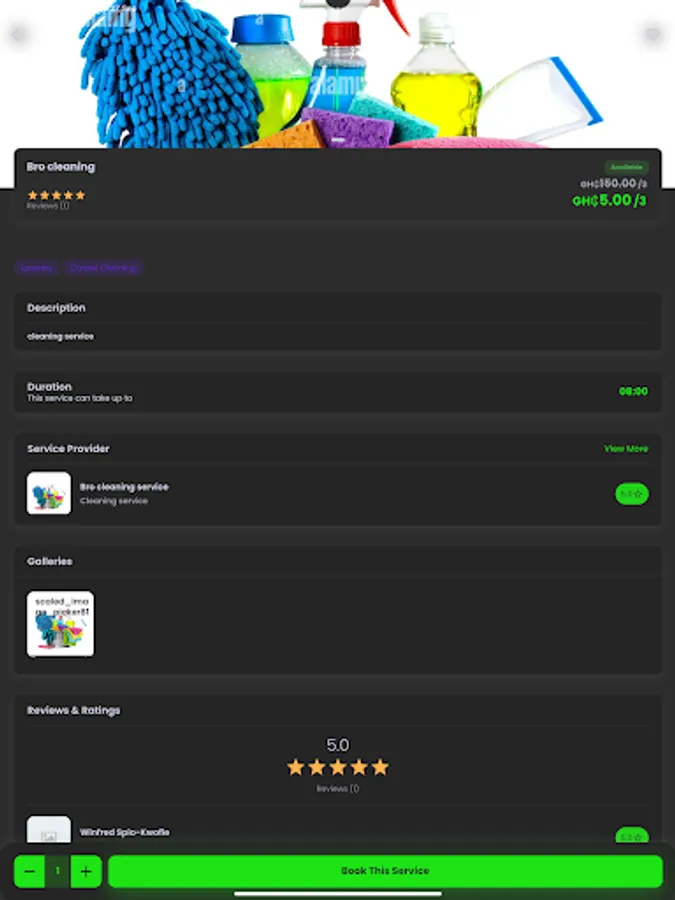Tap the Book This Service button
Viewport: 675px width, 900px height.
click(x=385, y=871)
